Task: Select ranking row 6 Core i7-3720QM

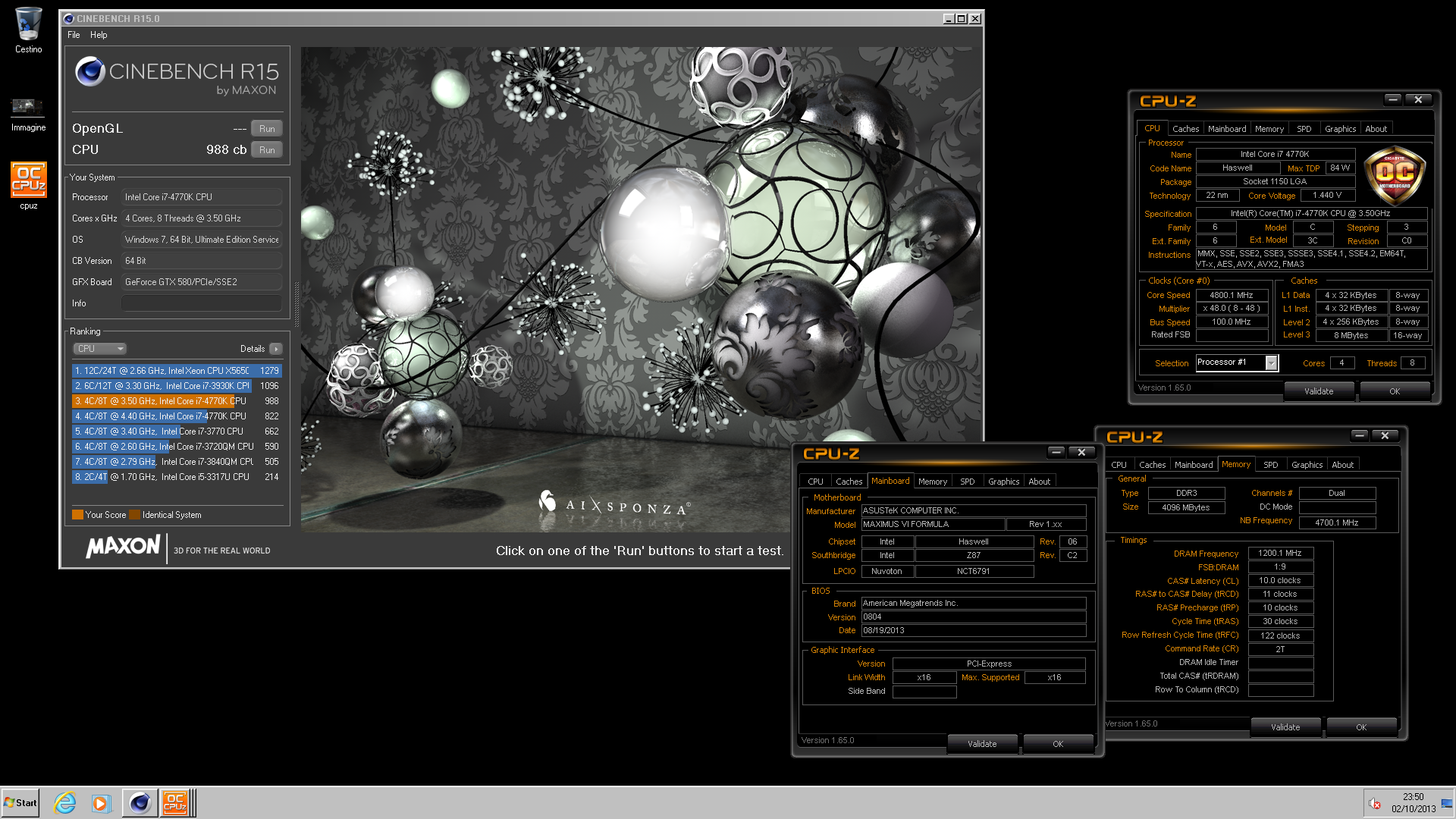Action: 177,447
